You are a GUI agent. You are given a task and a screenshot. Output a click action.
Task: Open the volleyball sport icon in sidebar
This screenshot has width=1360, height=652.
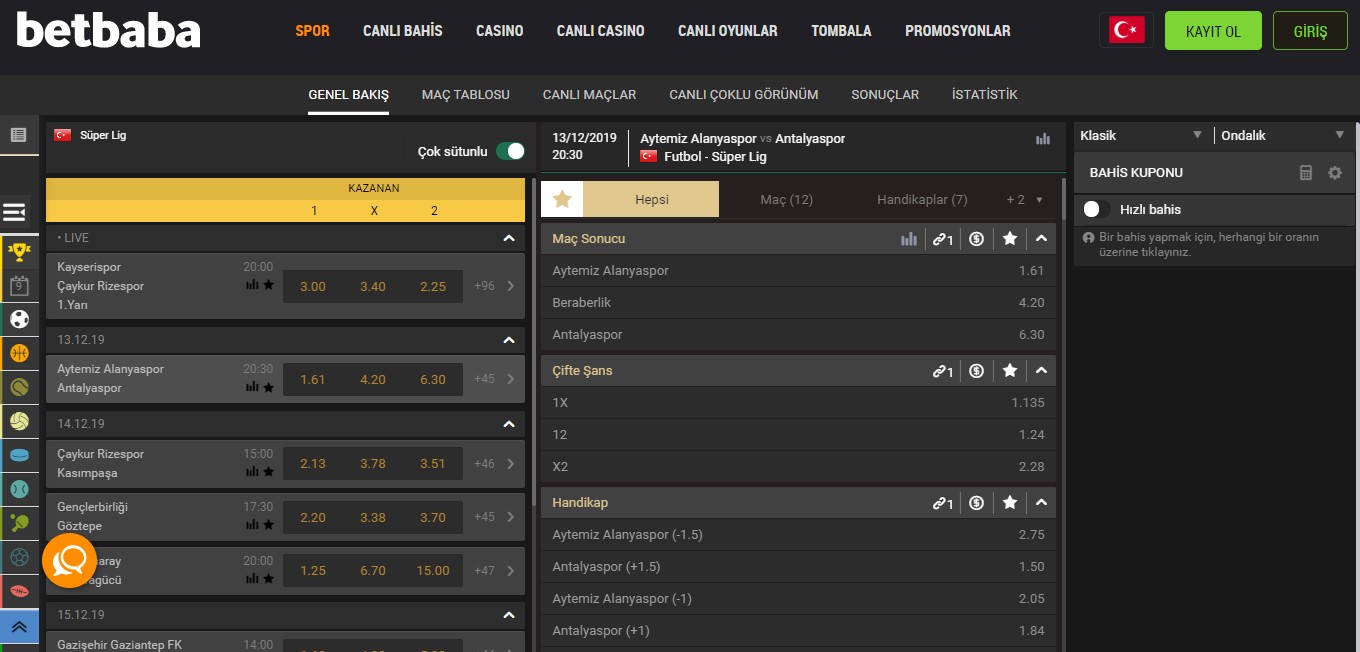pos(19,421)
